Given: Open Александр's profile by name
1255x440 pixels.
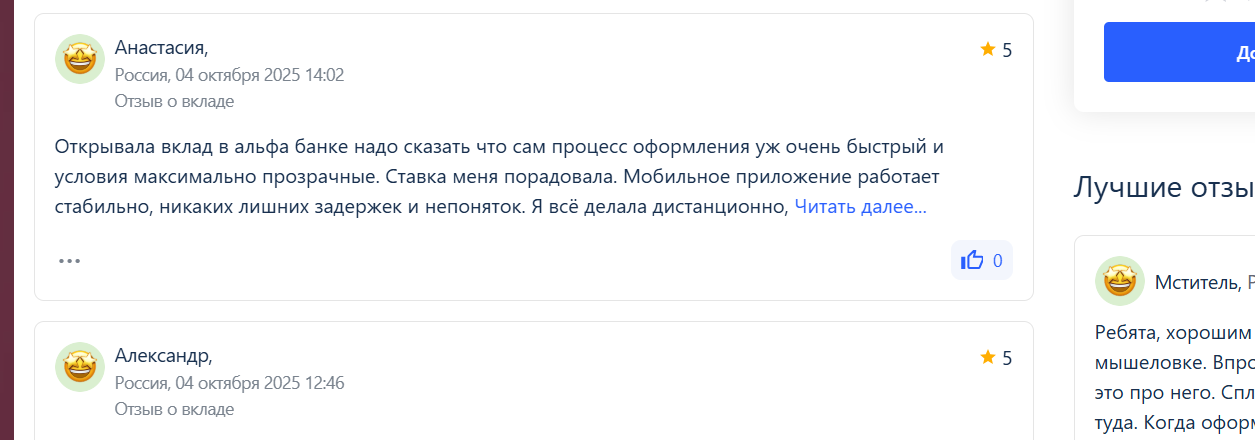Looking at the screenshot, I should (x=163, y=355).
